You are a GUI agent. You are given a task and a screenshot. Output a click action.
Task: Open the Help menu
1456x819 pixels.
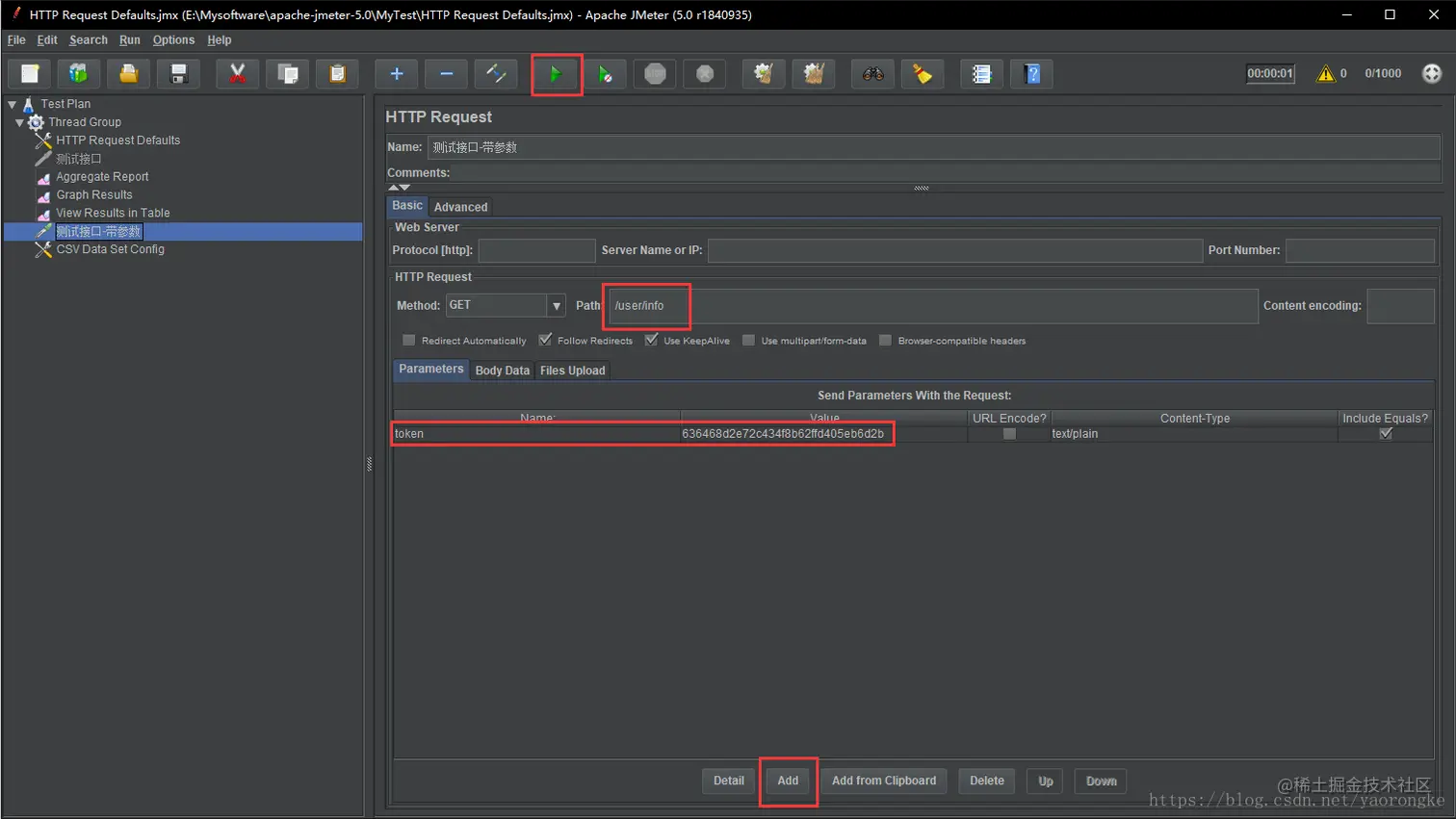pos(220,40)
